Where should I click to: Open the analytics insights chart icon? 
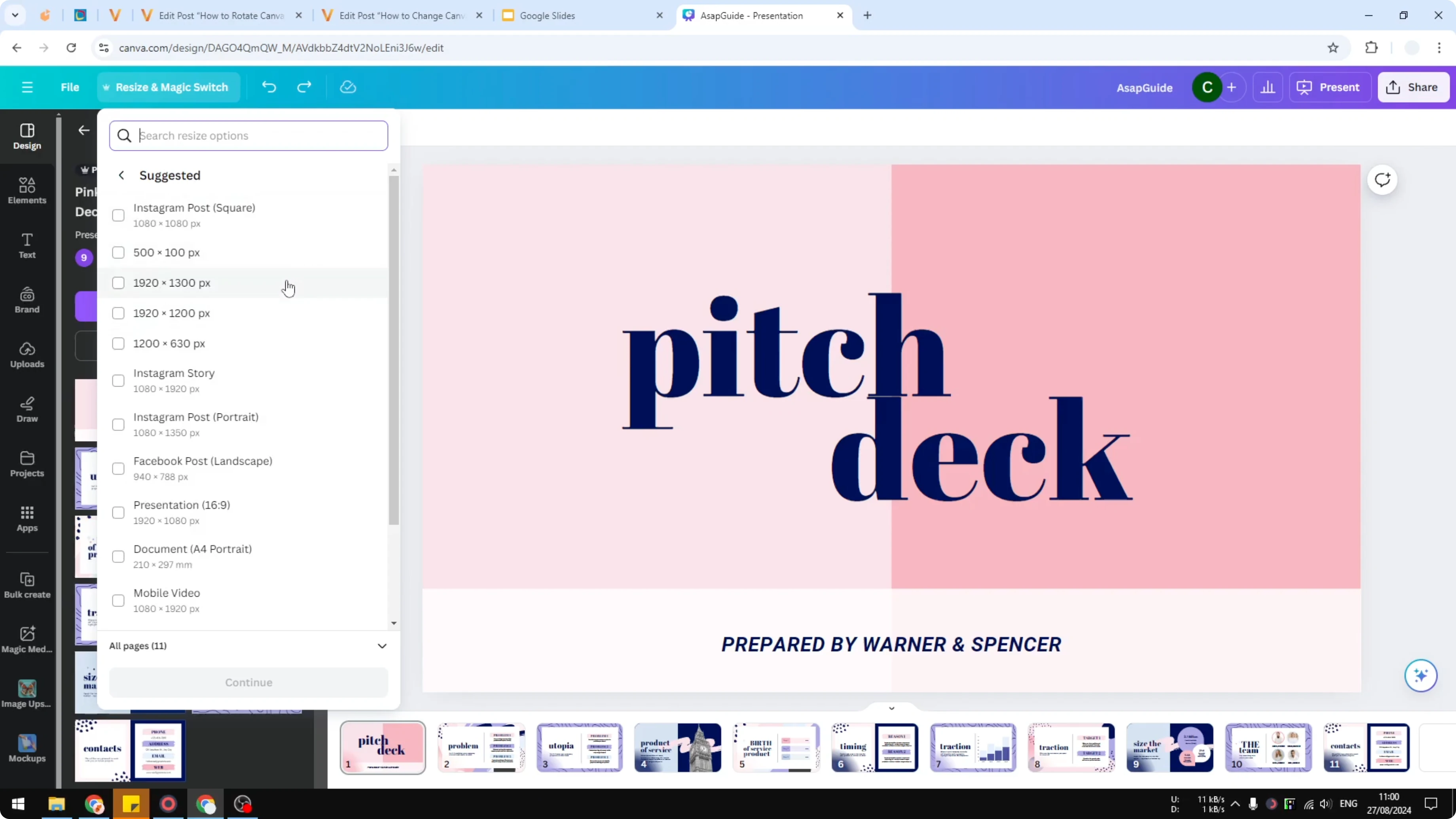1268,87
